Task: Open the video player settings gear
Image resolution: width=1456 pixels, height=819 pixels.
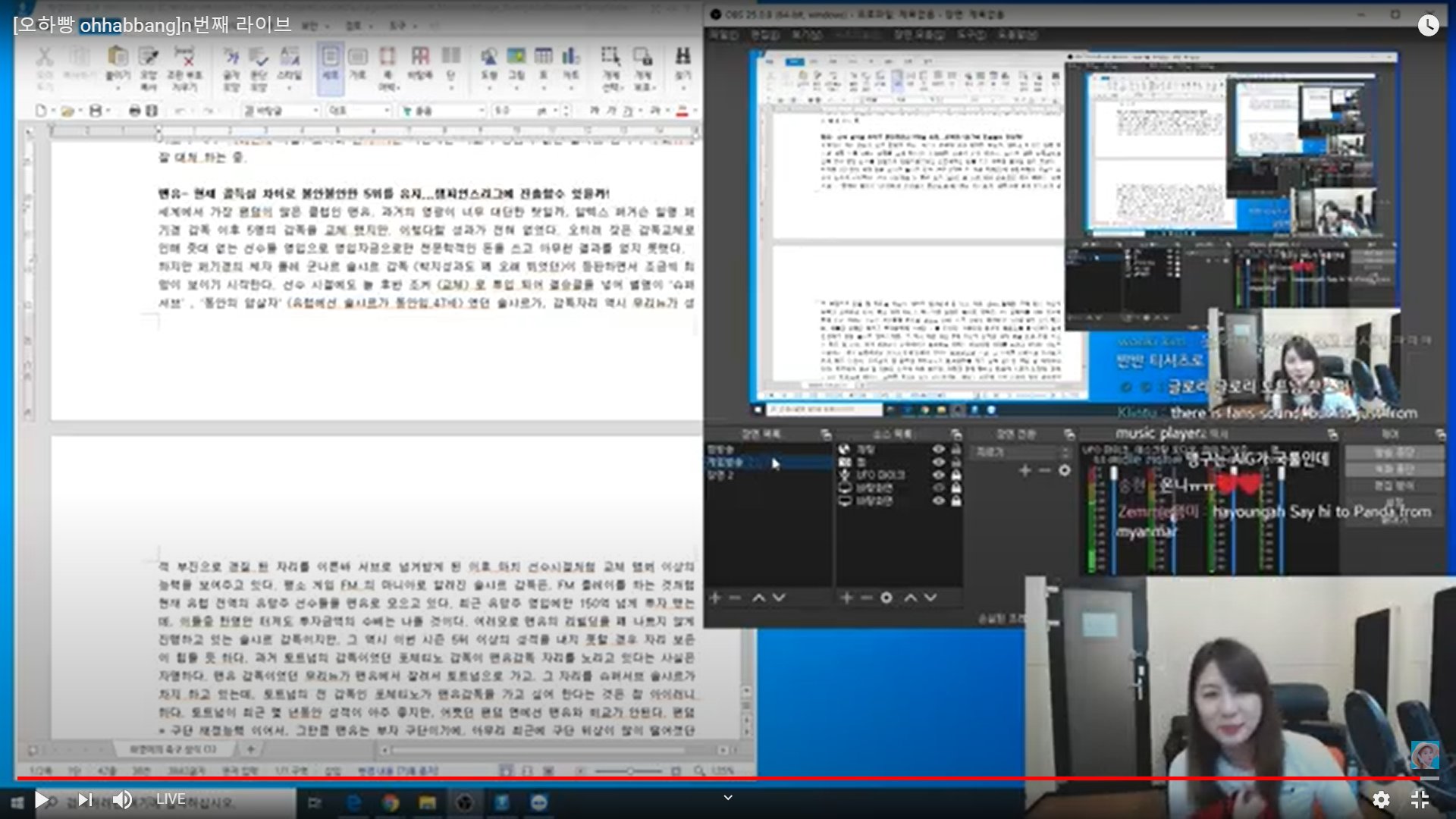Action: pos(1381,799)
